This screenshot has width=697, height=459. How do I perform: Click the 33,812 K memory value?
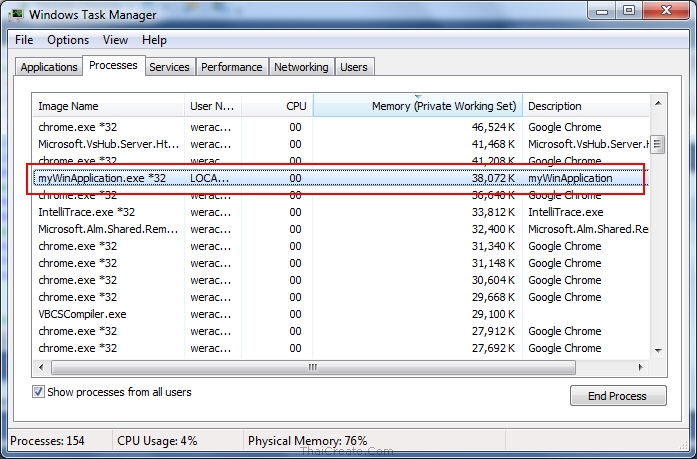click(493, 212)
